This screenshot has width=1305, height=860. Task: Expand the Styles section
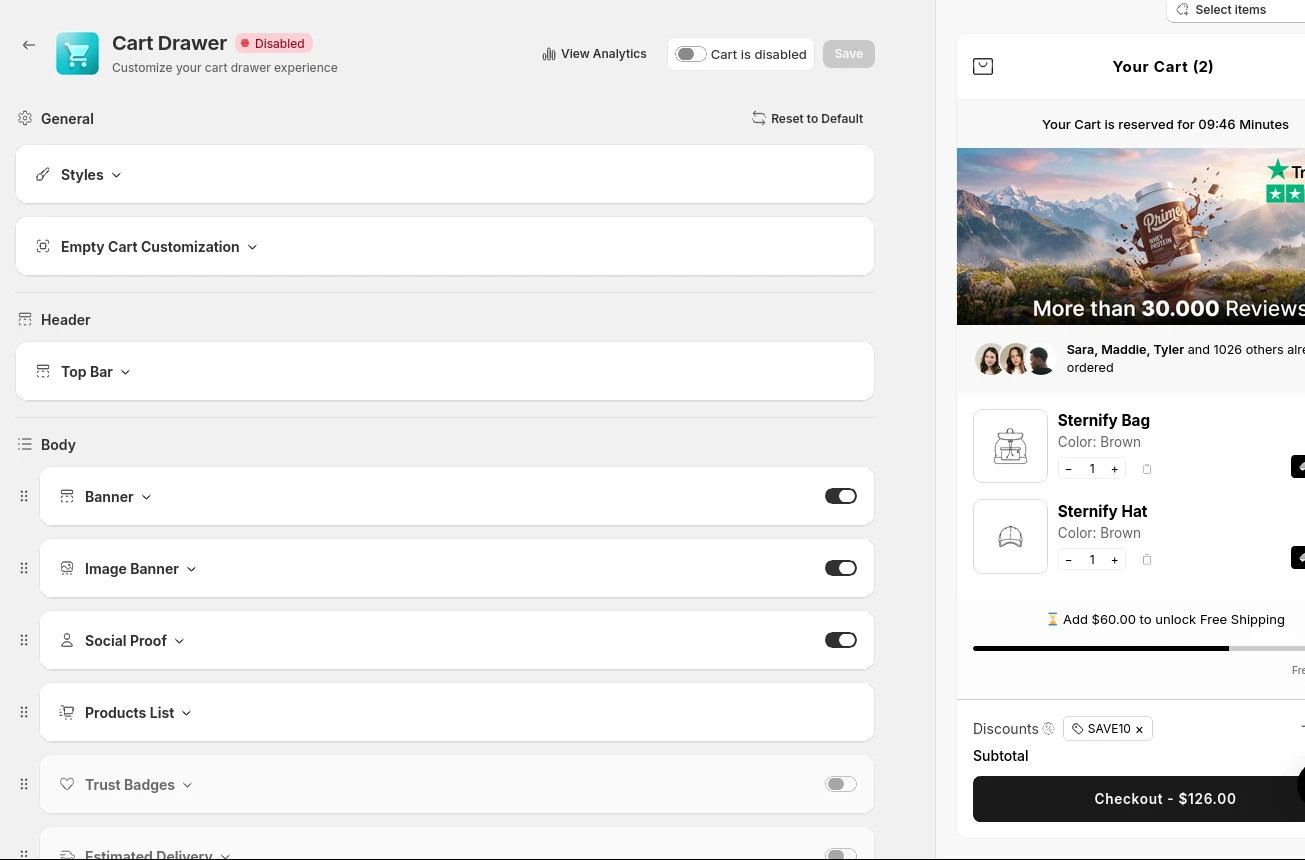[91, 175]
